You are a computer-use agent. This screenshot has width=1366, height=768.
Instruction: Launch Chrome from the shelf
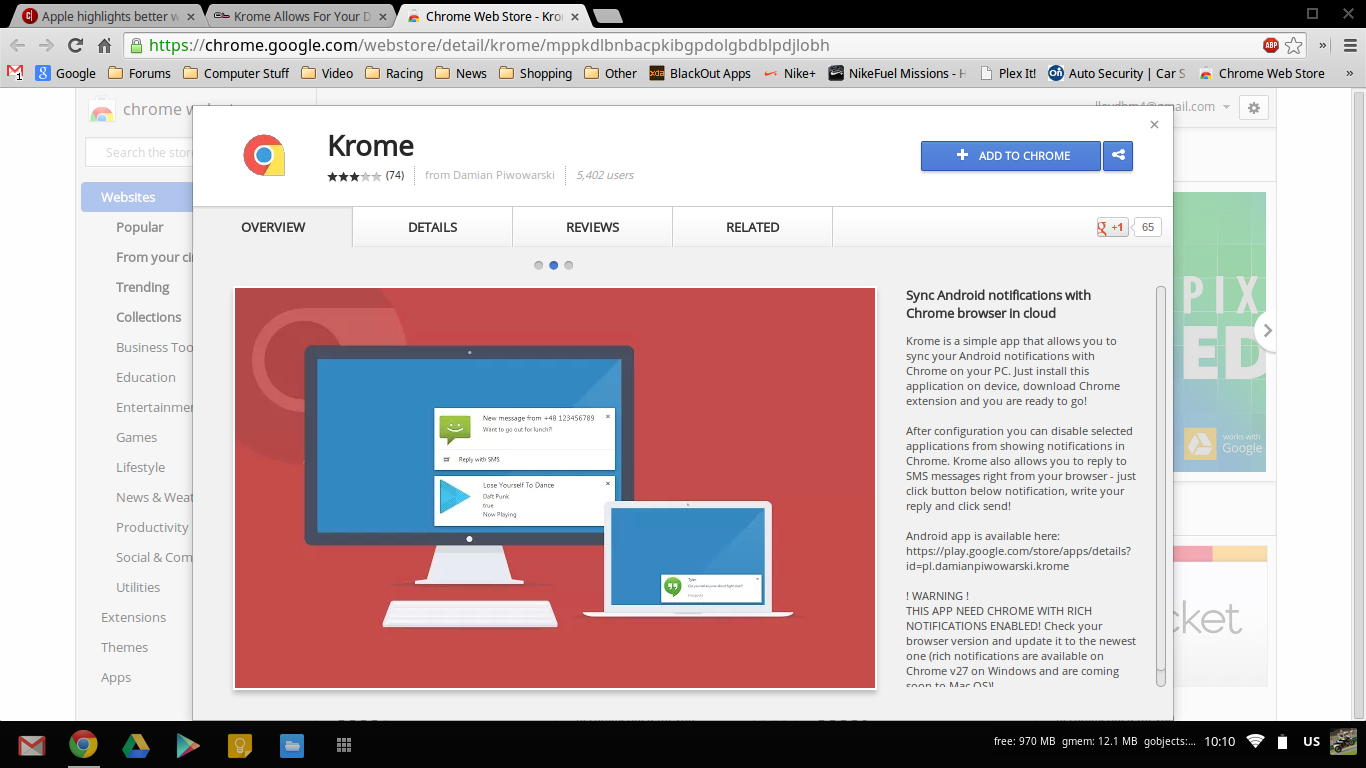click(84, 744)
